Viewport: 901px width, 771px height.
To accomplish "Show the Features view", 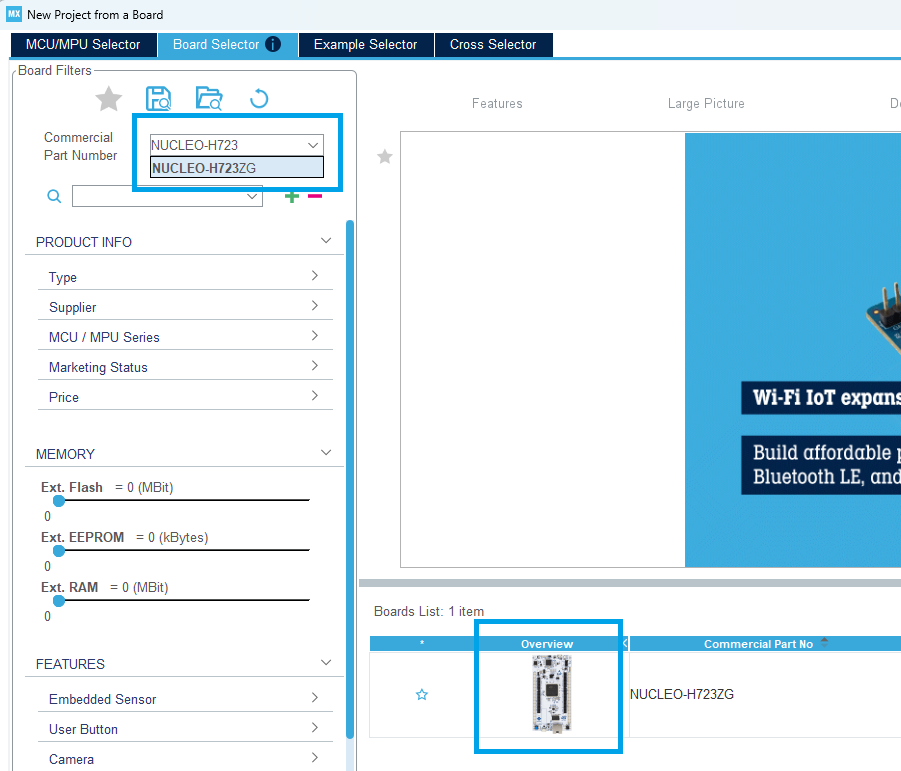I will click(x=497, y=103).
